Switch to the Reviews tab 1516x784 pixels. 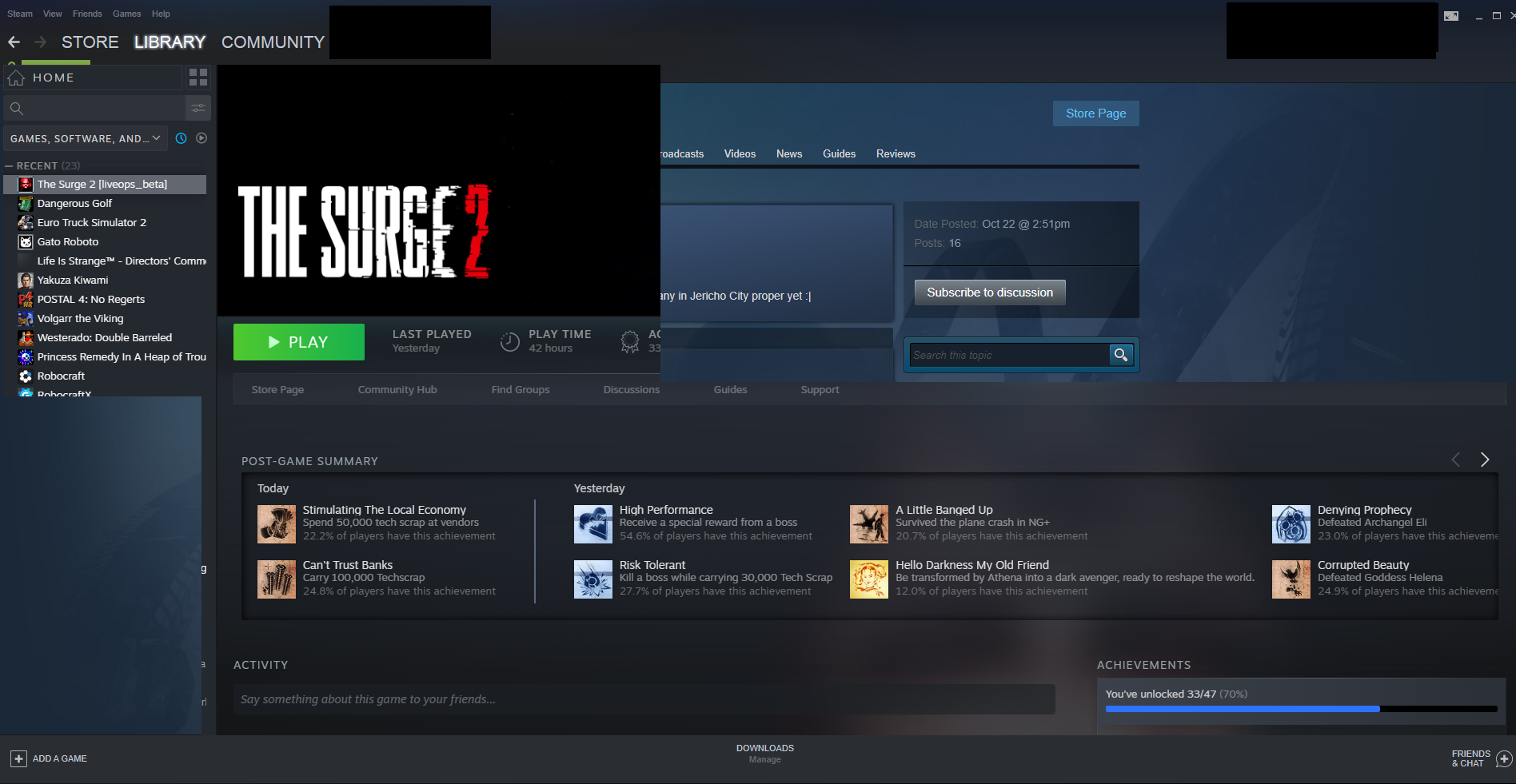pos(896,154)
